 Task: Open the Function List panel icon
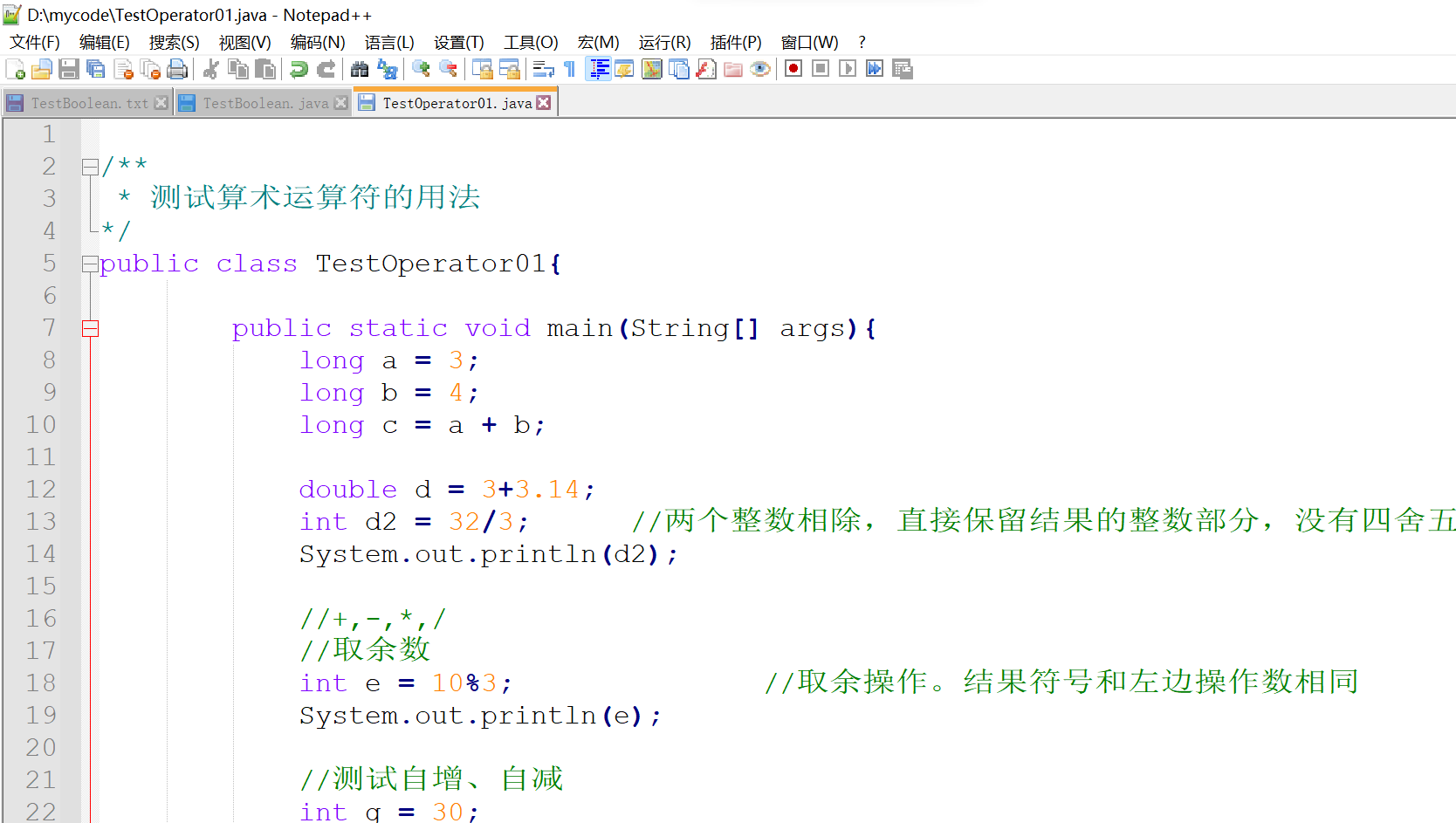[706, 69]
